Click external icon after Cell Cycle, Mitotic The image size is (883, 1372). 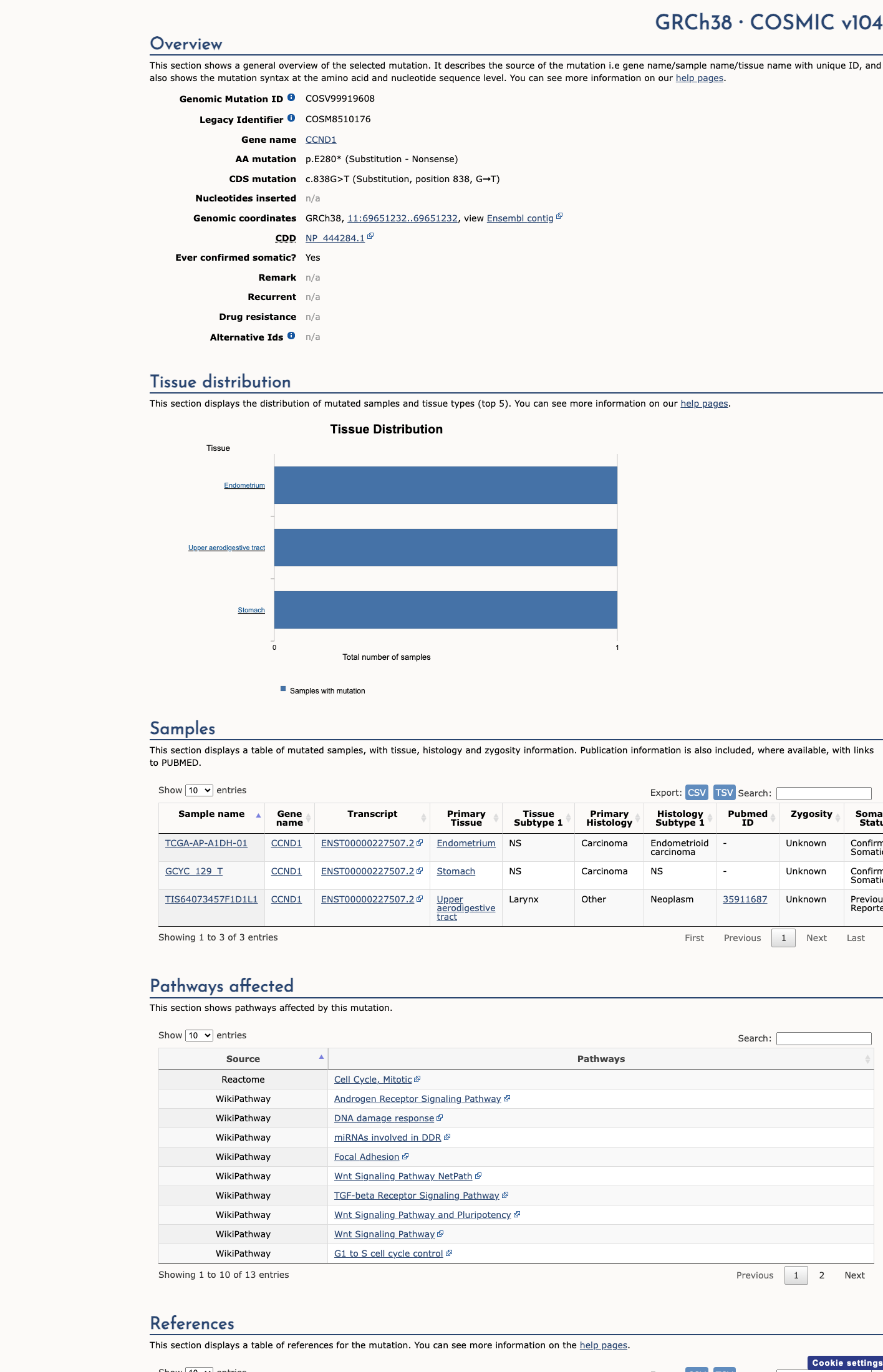point(417,1079)
